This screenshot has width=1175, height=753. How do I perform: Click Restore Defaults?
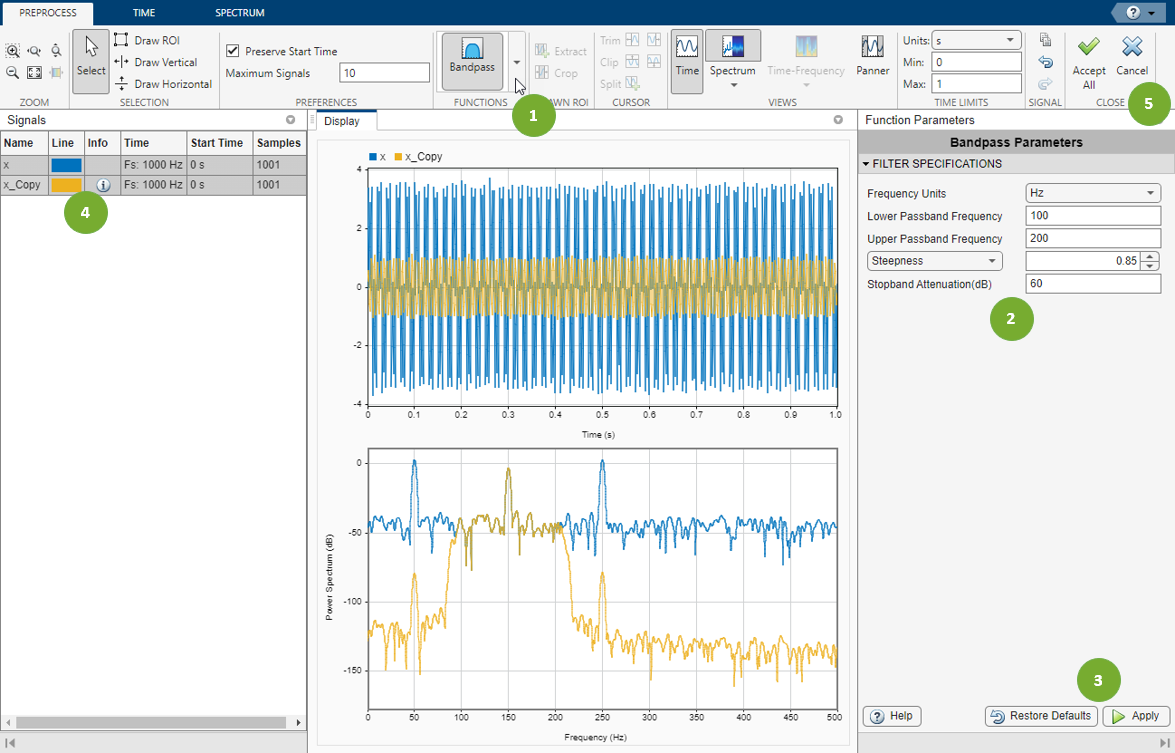[1040, 716]
